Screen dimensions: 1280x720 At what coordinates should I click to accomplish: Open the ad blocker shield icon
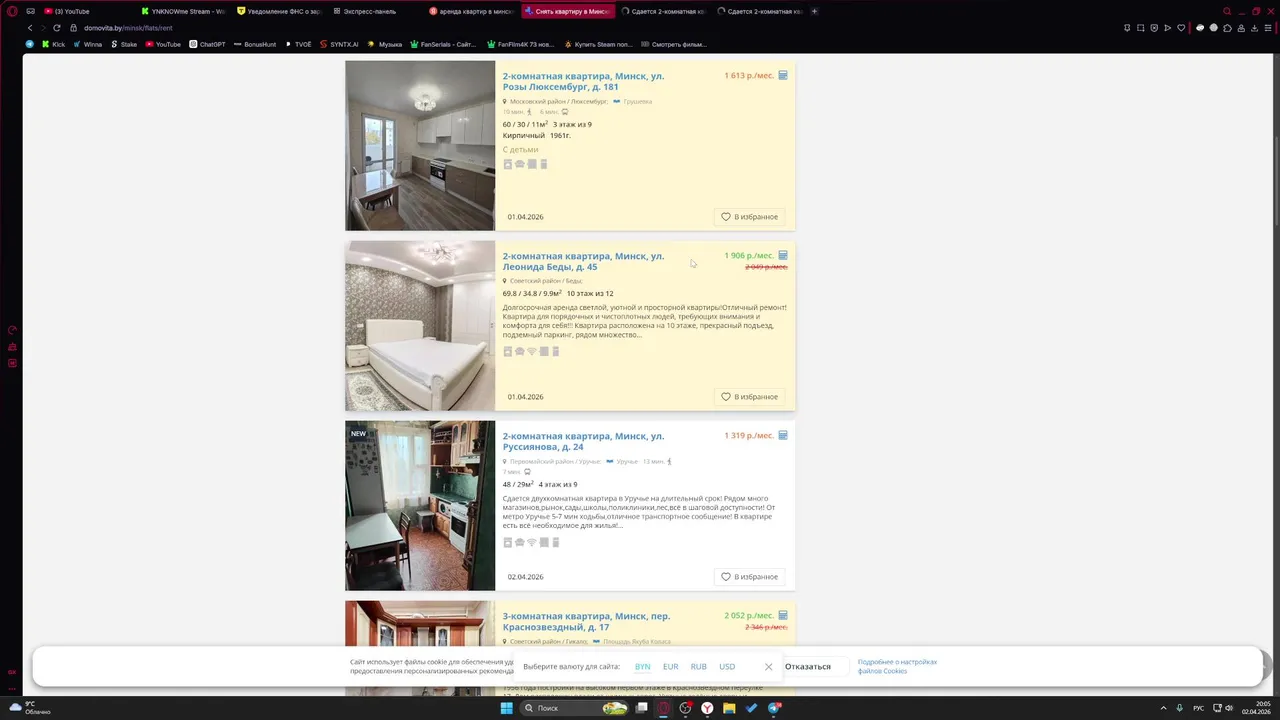(x=1153, y=28)
